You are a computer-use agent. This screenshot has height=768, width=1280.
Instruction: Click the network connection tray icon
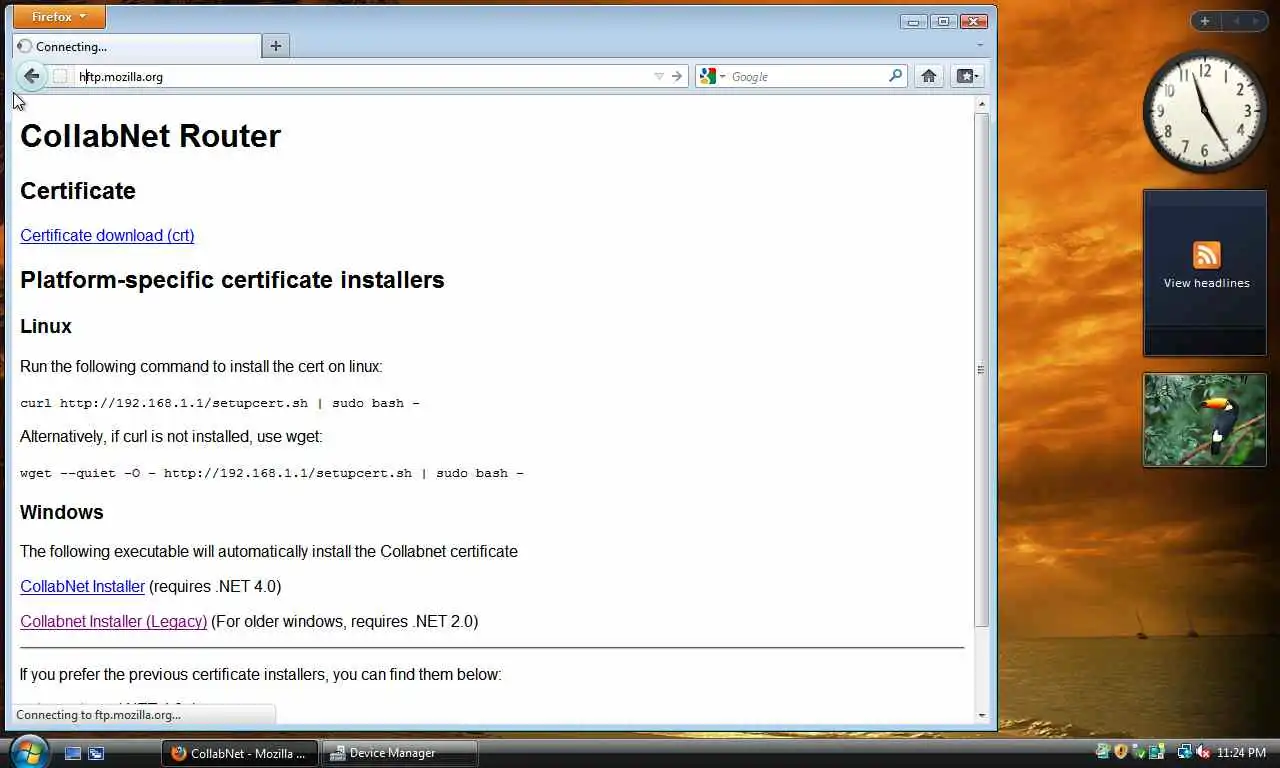[x=1184, y=752]
